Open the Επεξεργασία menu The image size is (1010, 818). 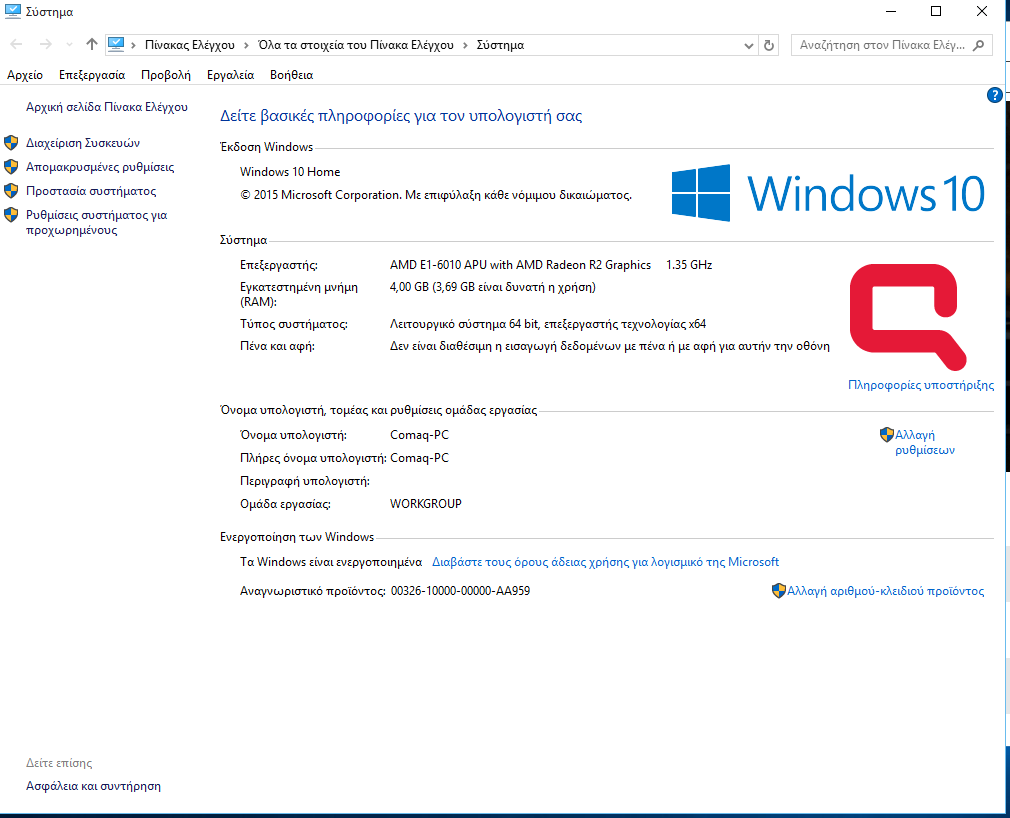[92, 75]
